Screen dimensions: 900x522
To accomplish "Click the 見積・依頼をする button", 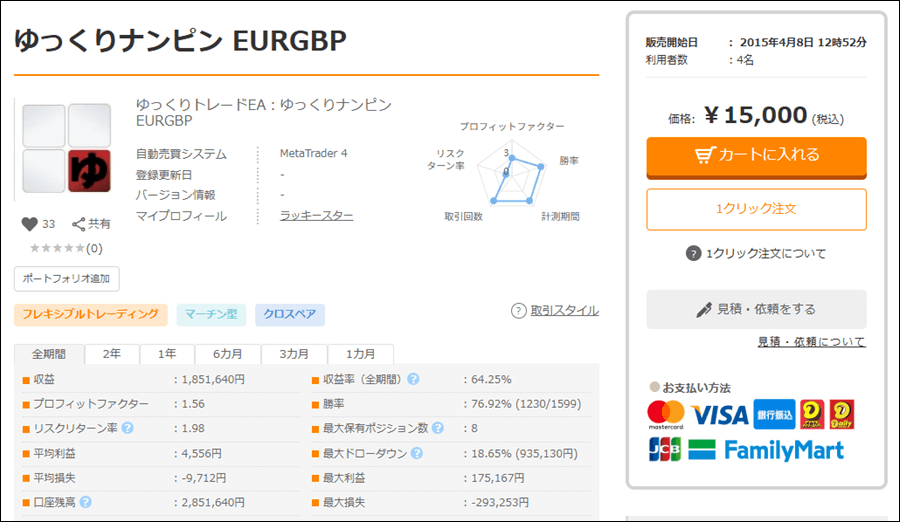I will click(x=756, y=309).
